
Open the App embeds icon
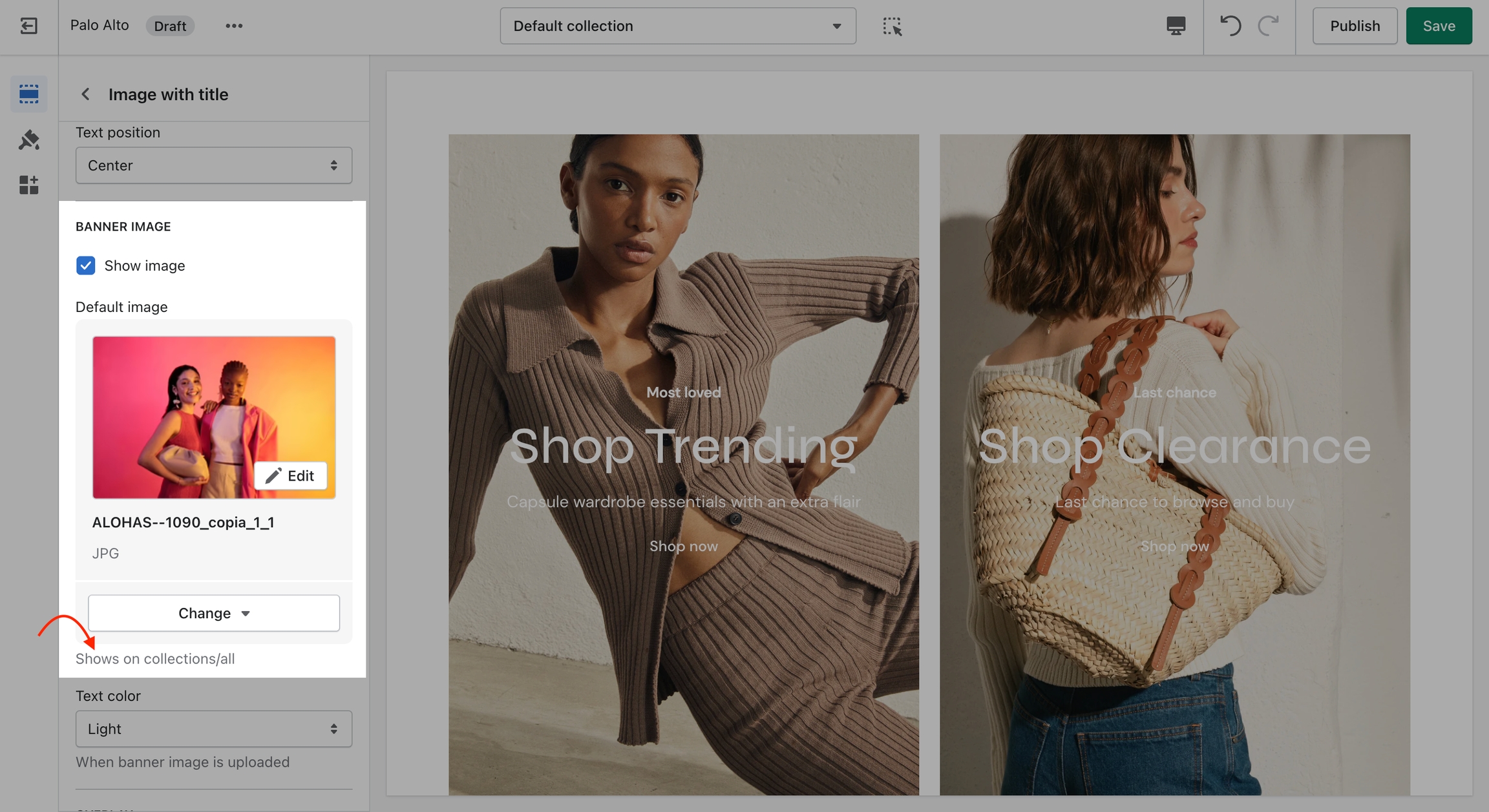click(28, 185)
